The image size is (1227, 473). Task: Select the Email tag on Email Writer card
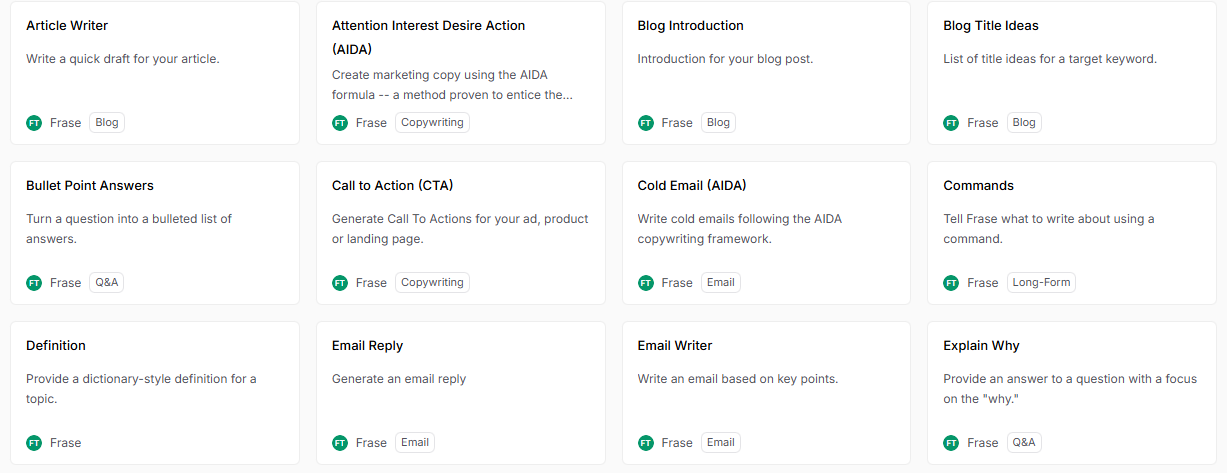pos(721,443)
